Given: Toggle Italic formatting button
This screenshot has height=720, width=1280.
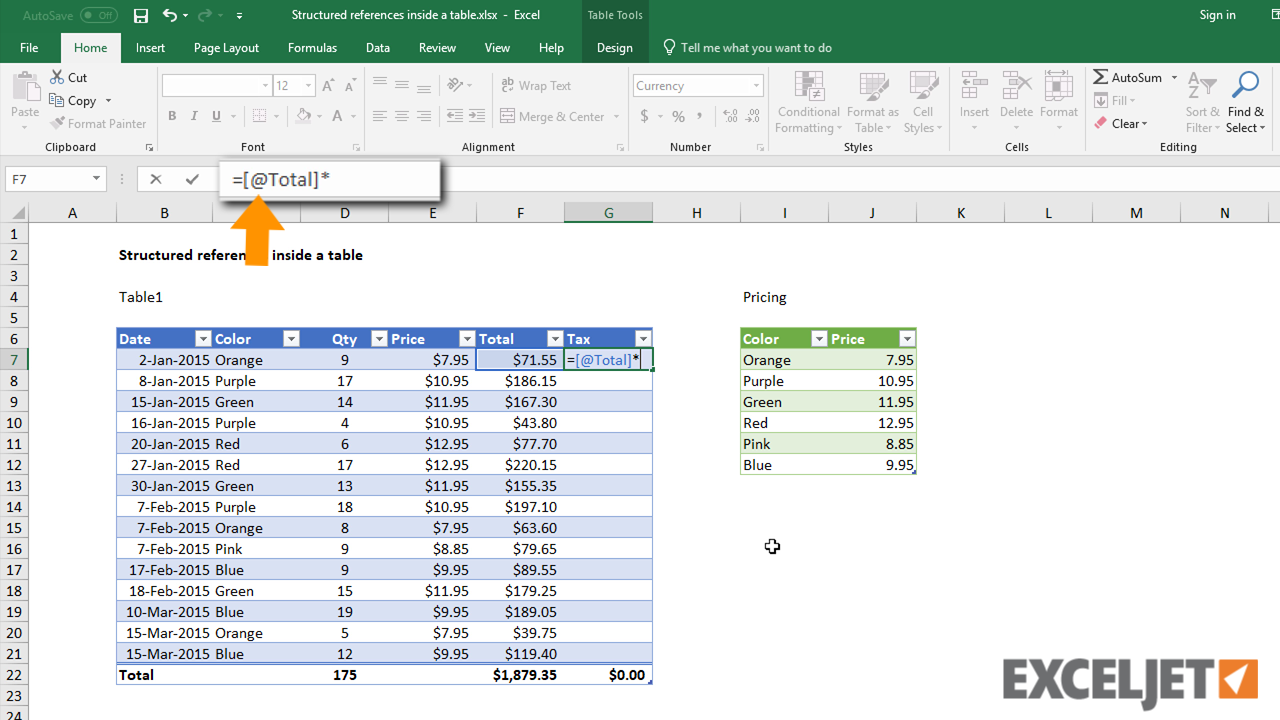Looking at the screenshot, I should point(194,116).
